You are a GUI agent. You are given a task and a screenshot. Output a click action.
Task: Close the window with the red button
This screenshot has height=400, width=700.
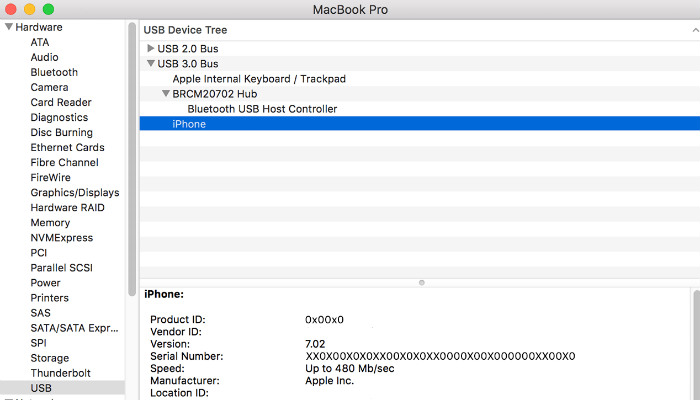click(x=10, y=9)
